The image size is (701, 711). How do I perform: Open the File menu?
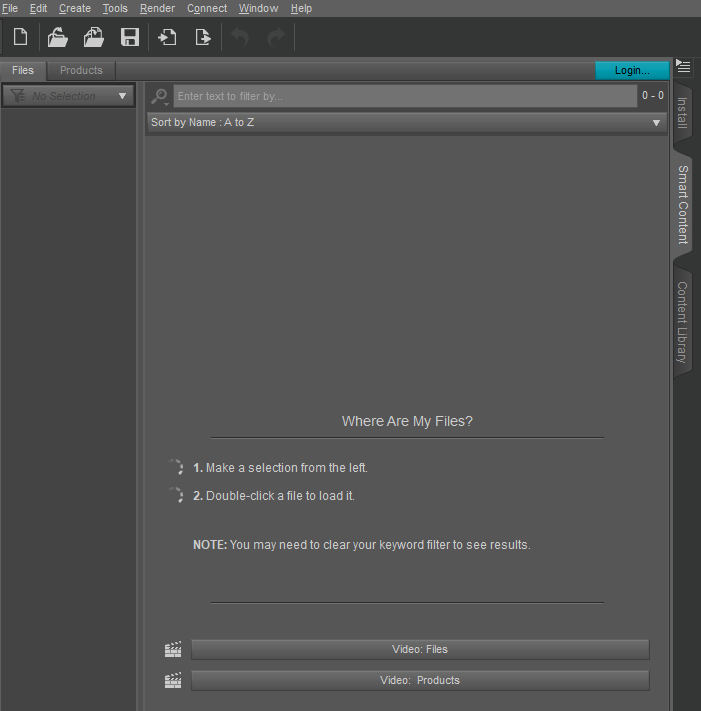(x=10, y=8)
